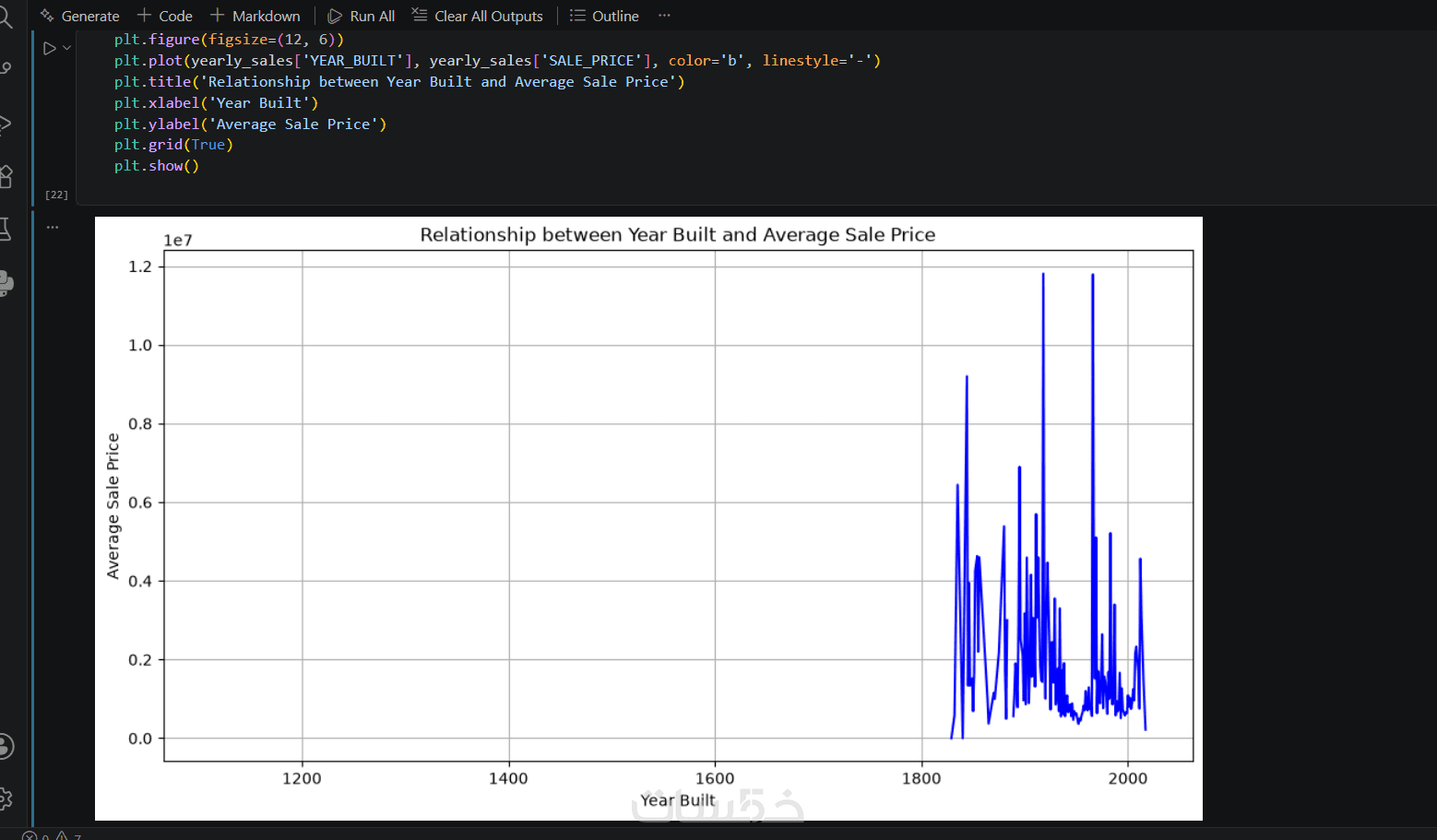Open the Testing flask view icon
Viewport: 1437px width, 840px height.
click(5, 230)
